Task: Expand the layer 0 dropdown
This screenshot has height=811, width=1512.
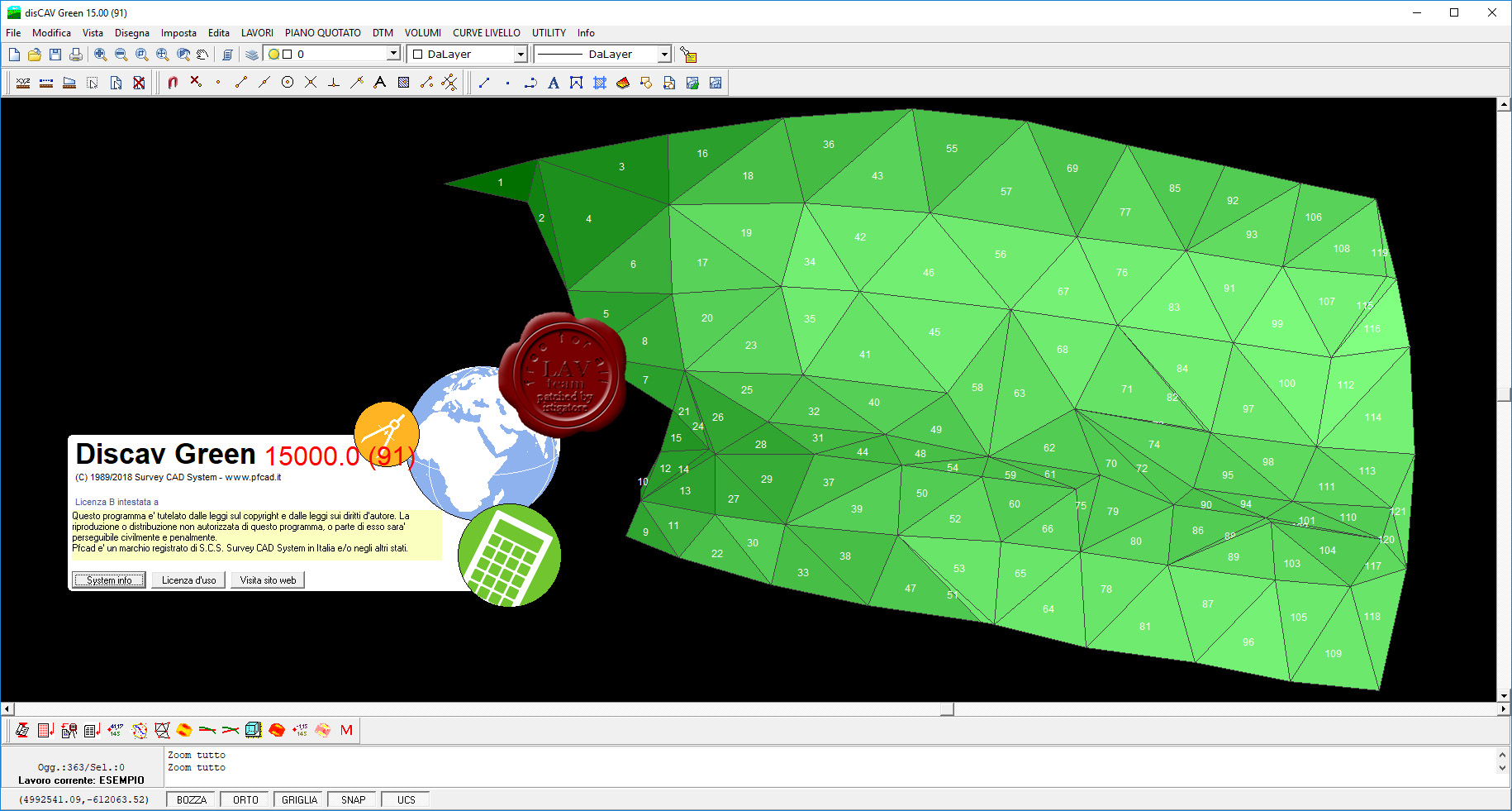Action: pos(393,54)
